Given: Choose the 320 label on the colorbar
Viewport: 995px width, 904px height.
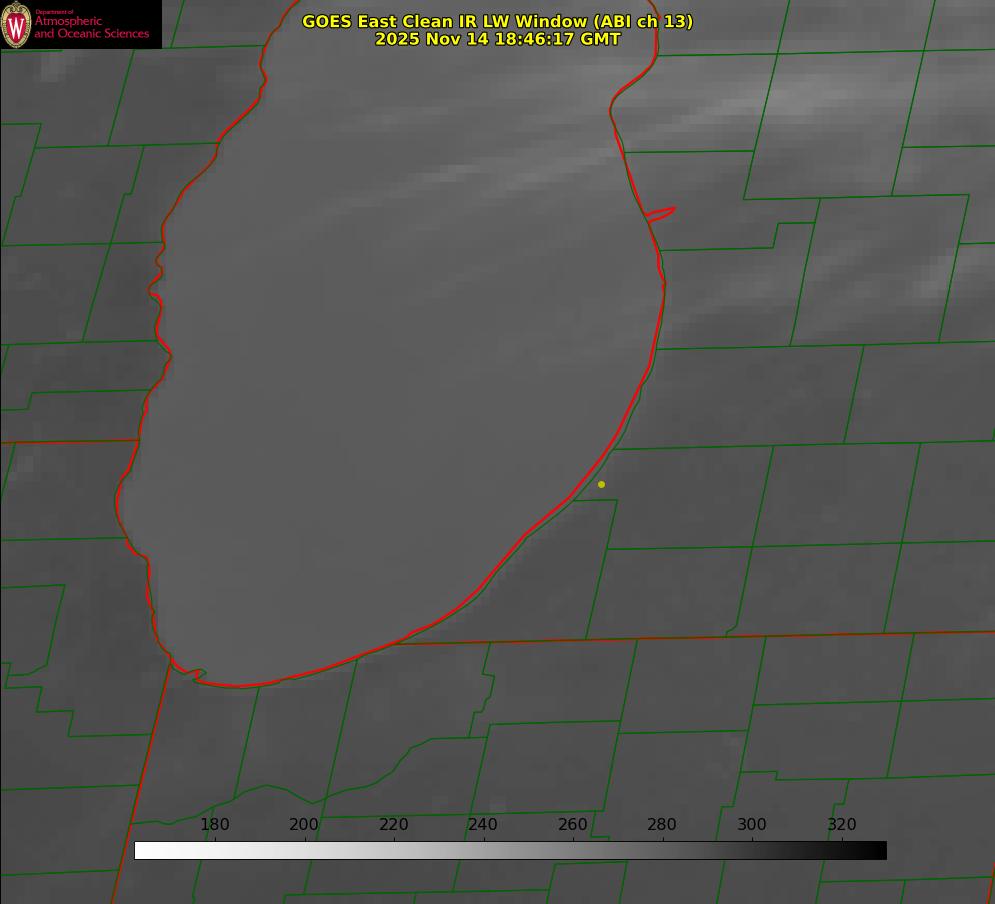Looking at the screenshot, I should point(842,825).
